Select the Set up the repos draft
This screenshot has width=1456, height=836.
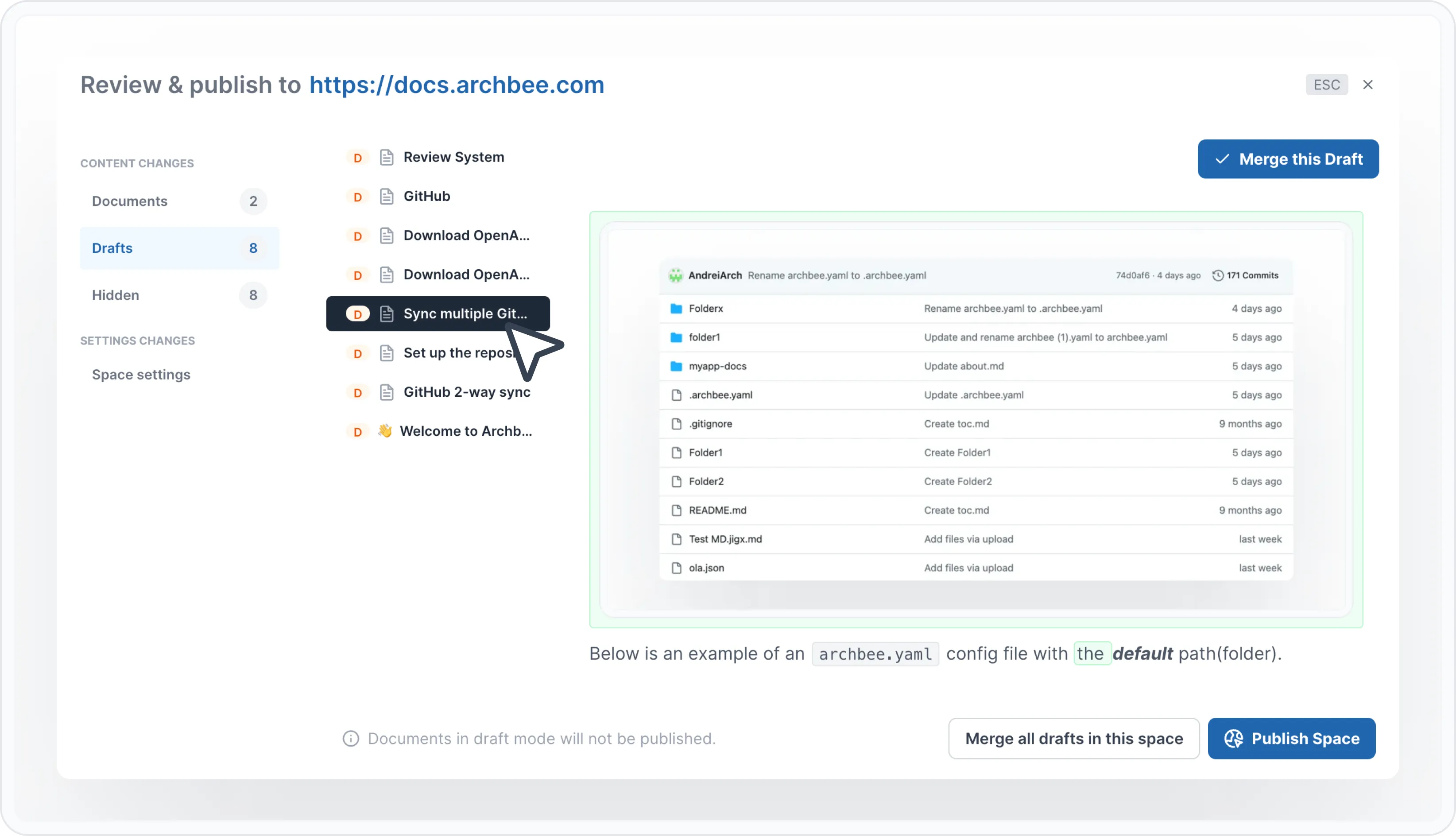pos(438,352)
